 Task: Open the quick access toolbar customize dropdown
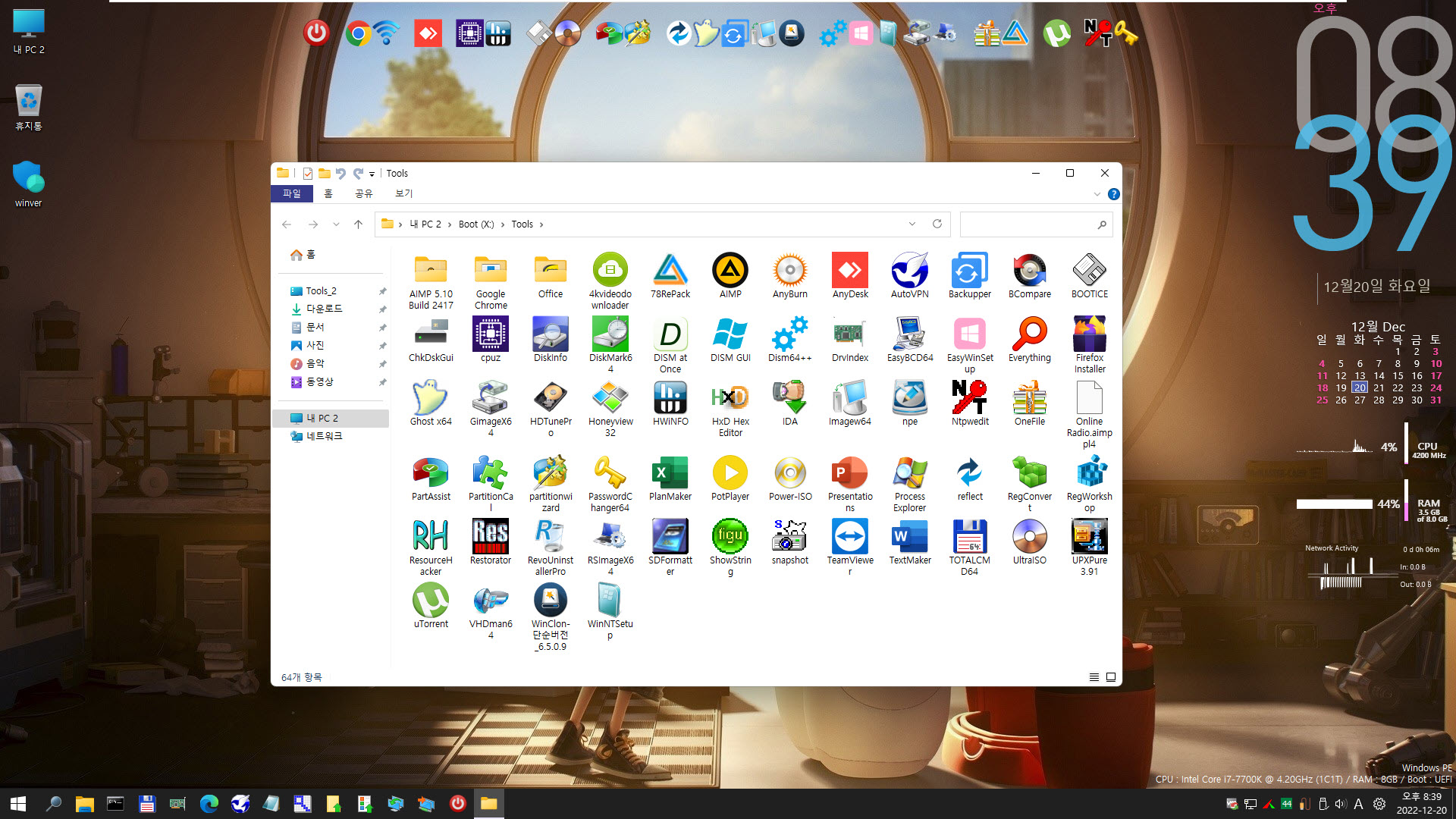[372, 174]
